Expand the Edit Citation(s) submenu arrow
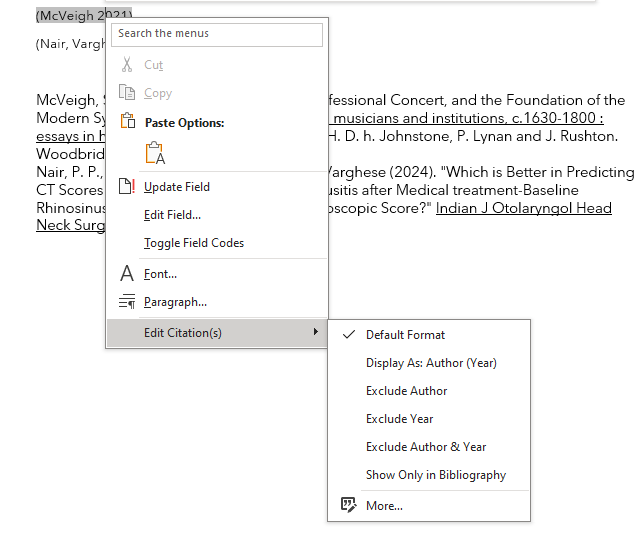Image resolution: width=643 pixels, height=536 pixels. click(x=316, y=333)
